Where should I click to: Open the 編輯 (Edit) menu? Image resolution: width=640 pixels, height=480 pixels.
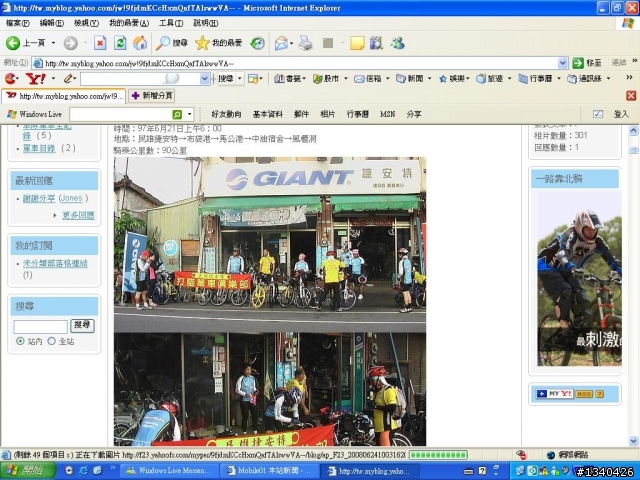click(x=52, y=23)
